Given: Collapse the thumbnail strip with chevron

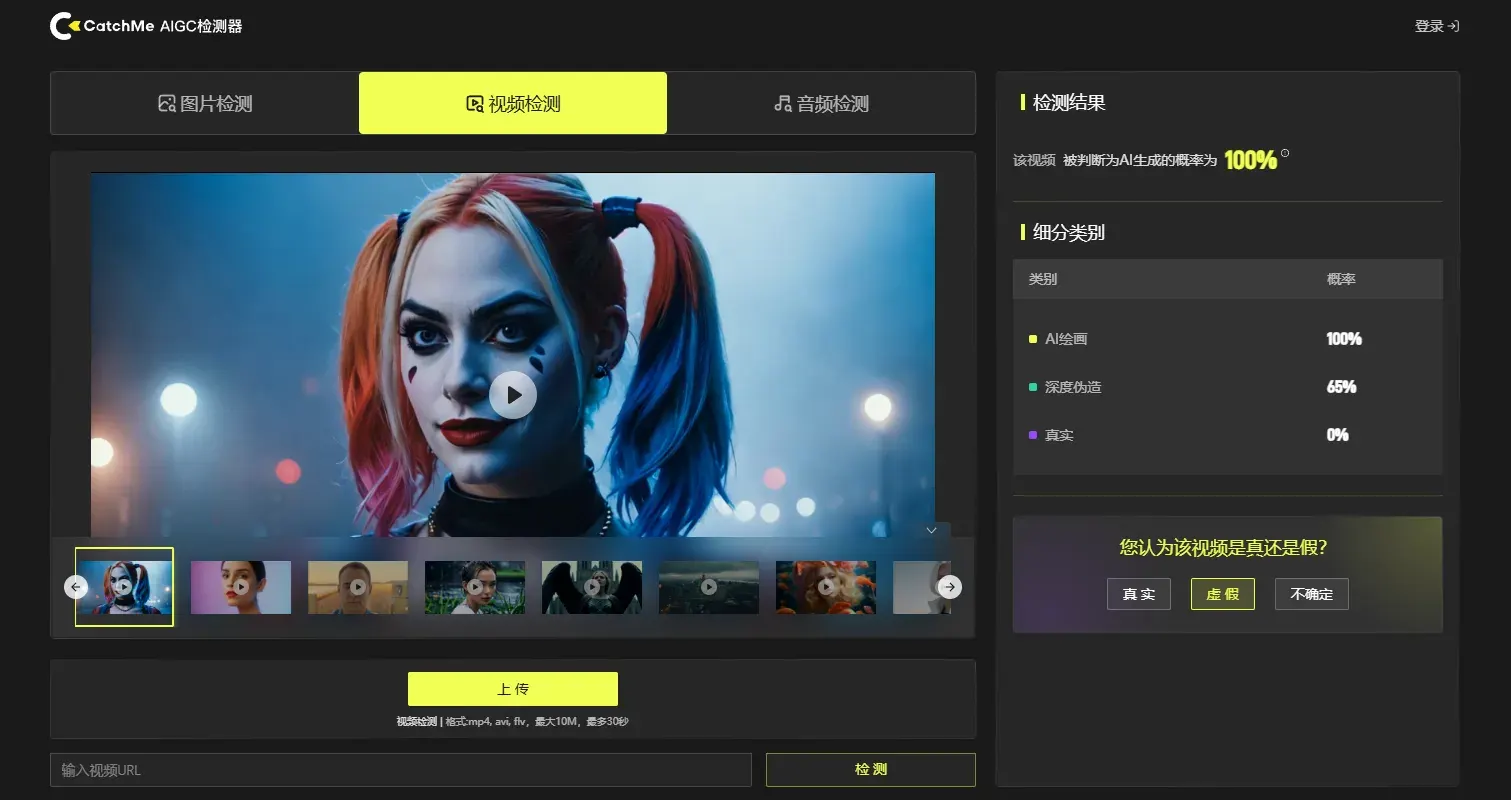Looking at the screenshot, I should click(x=931, y=530).
